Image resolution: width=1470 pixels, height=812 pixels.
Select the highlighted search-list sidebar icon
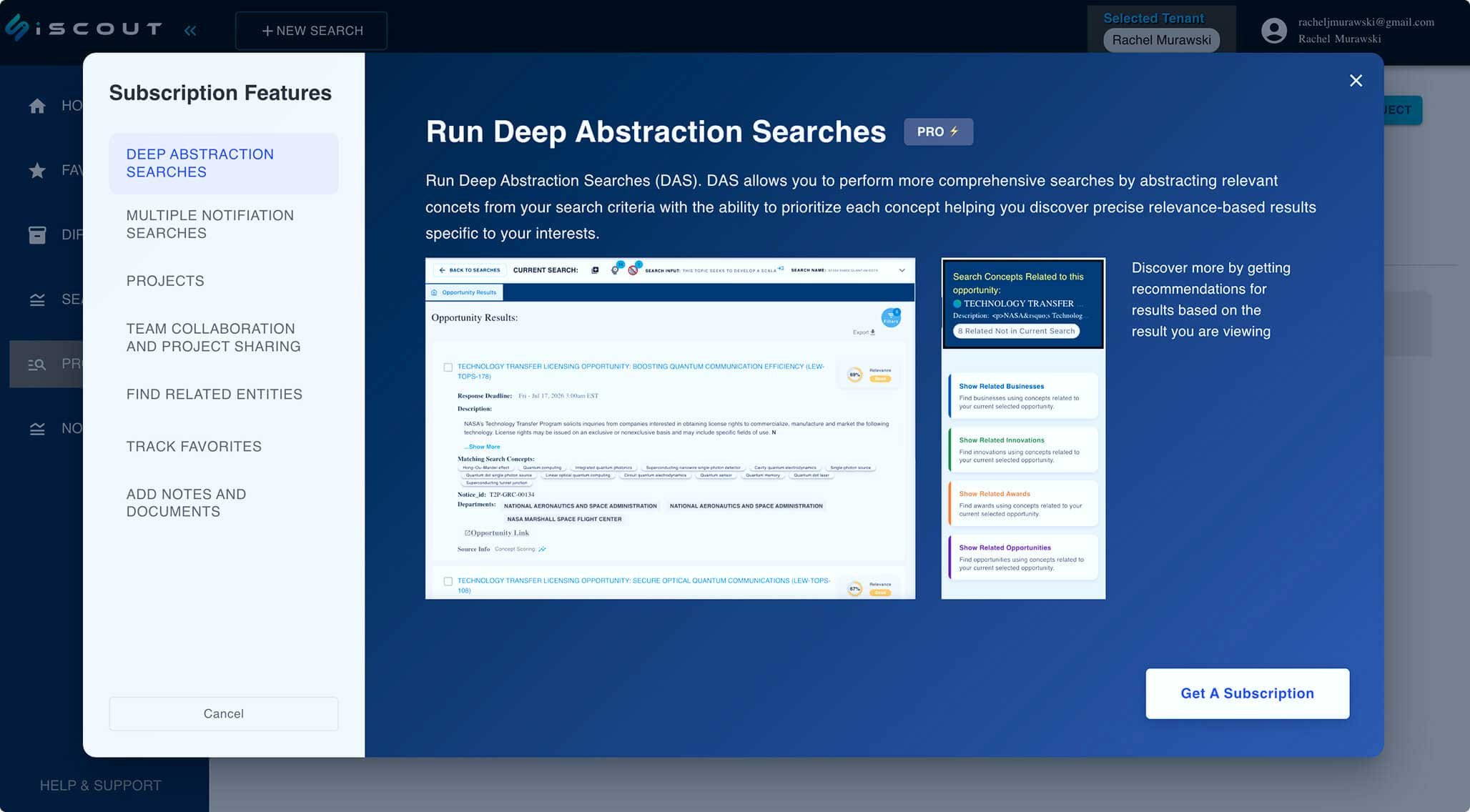point(36,364)
